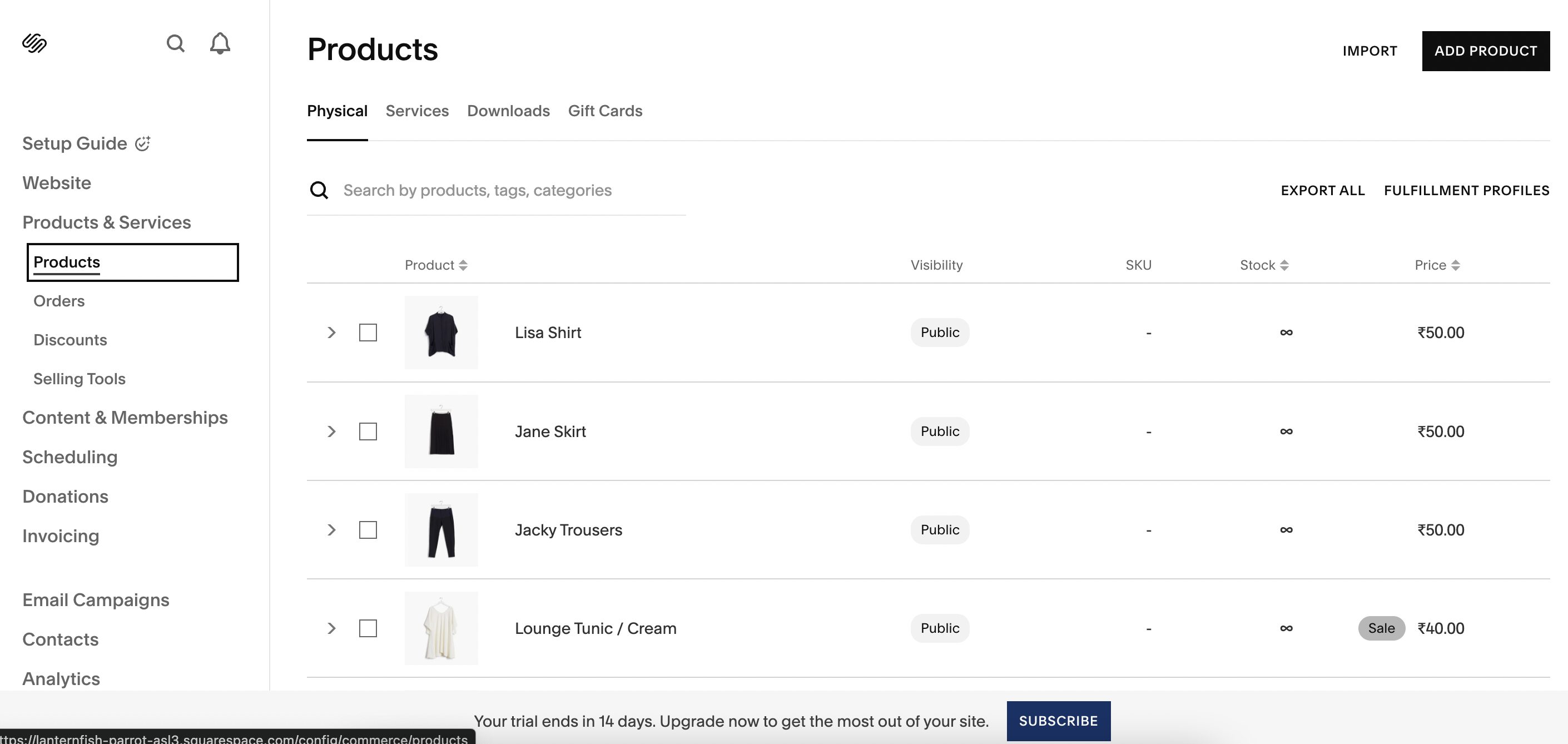Click the ADD PRODUCT button
This screenshot has width=1568, height=744.
[x=1485, y=51]
